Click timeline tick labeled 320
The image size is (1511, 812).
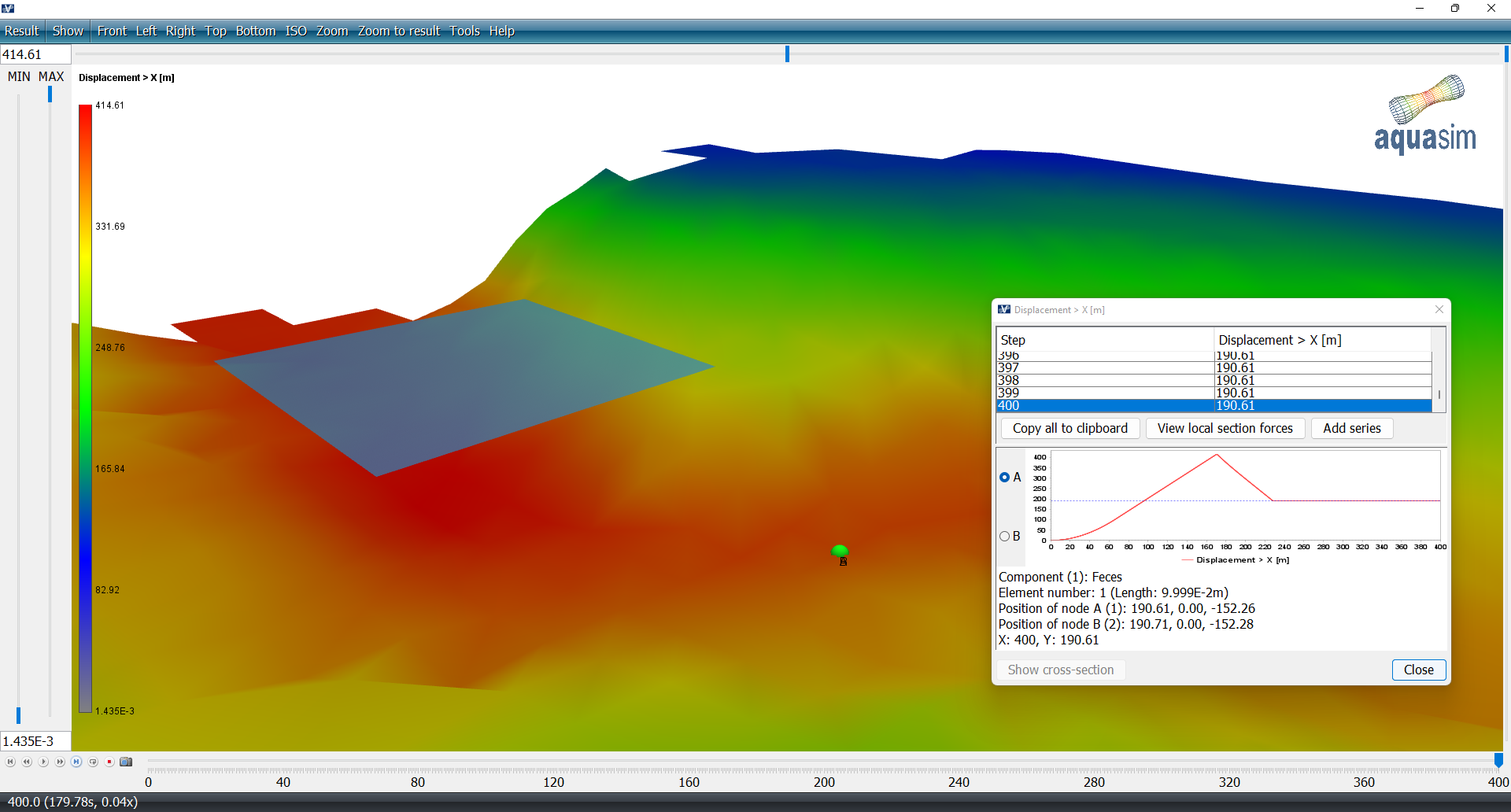(x=1229, y=782)
